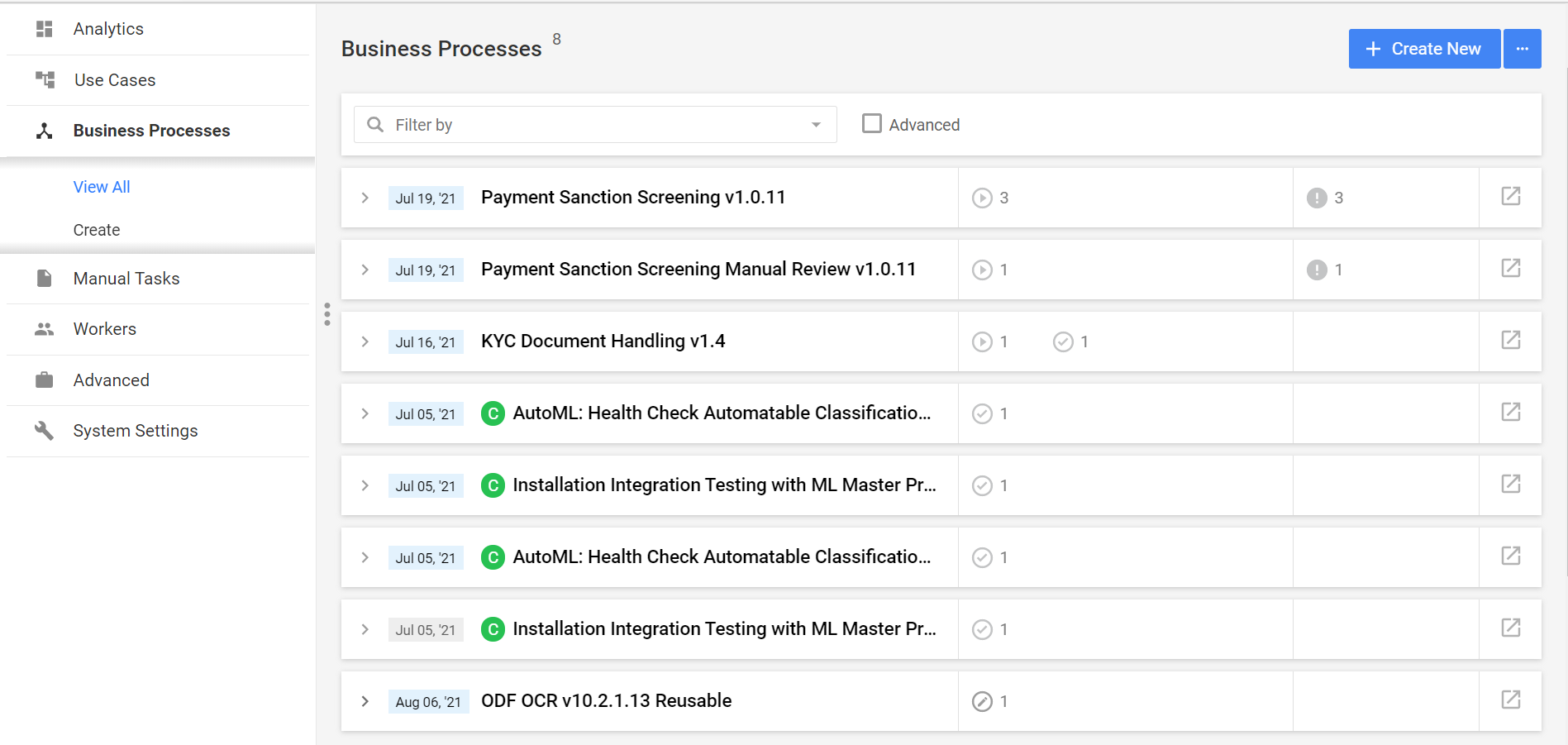Screen dimensions: 1568x745
Task: Open Payment Sanction Screening v1.0.11 title
Action: pos(633,198)
